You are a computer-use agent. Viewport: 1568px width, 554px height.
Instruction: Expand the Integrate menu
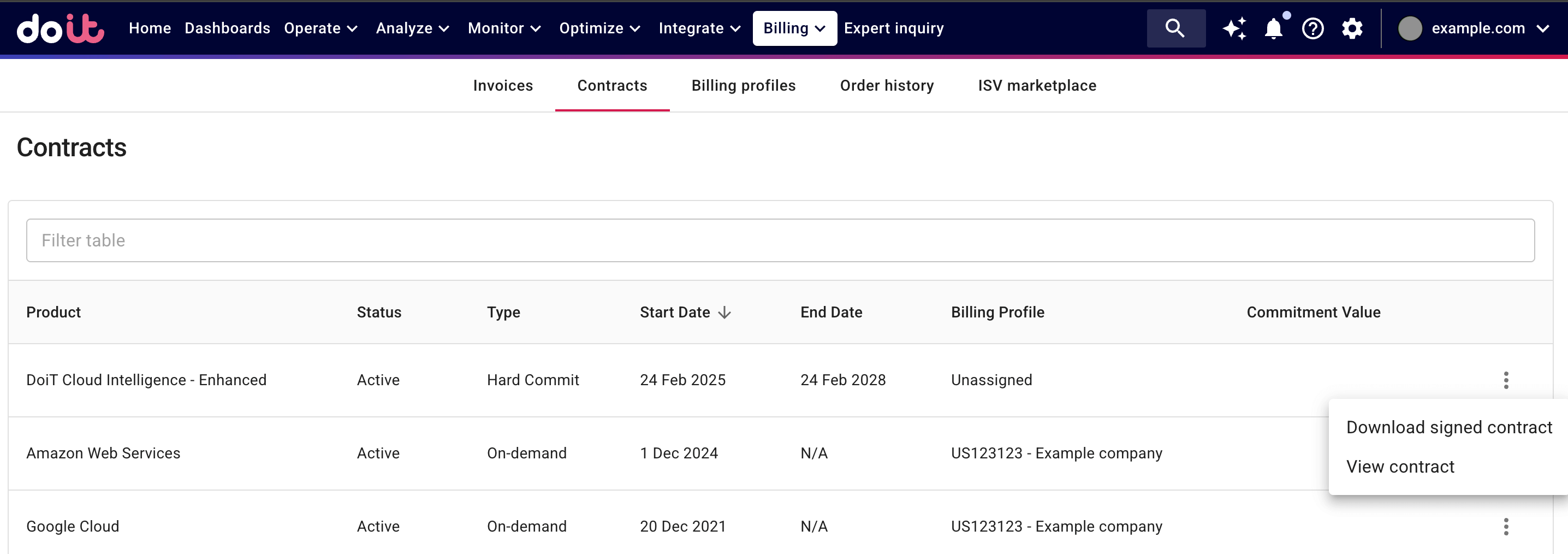pos(699,28)
